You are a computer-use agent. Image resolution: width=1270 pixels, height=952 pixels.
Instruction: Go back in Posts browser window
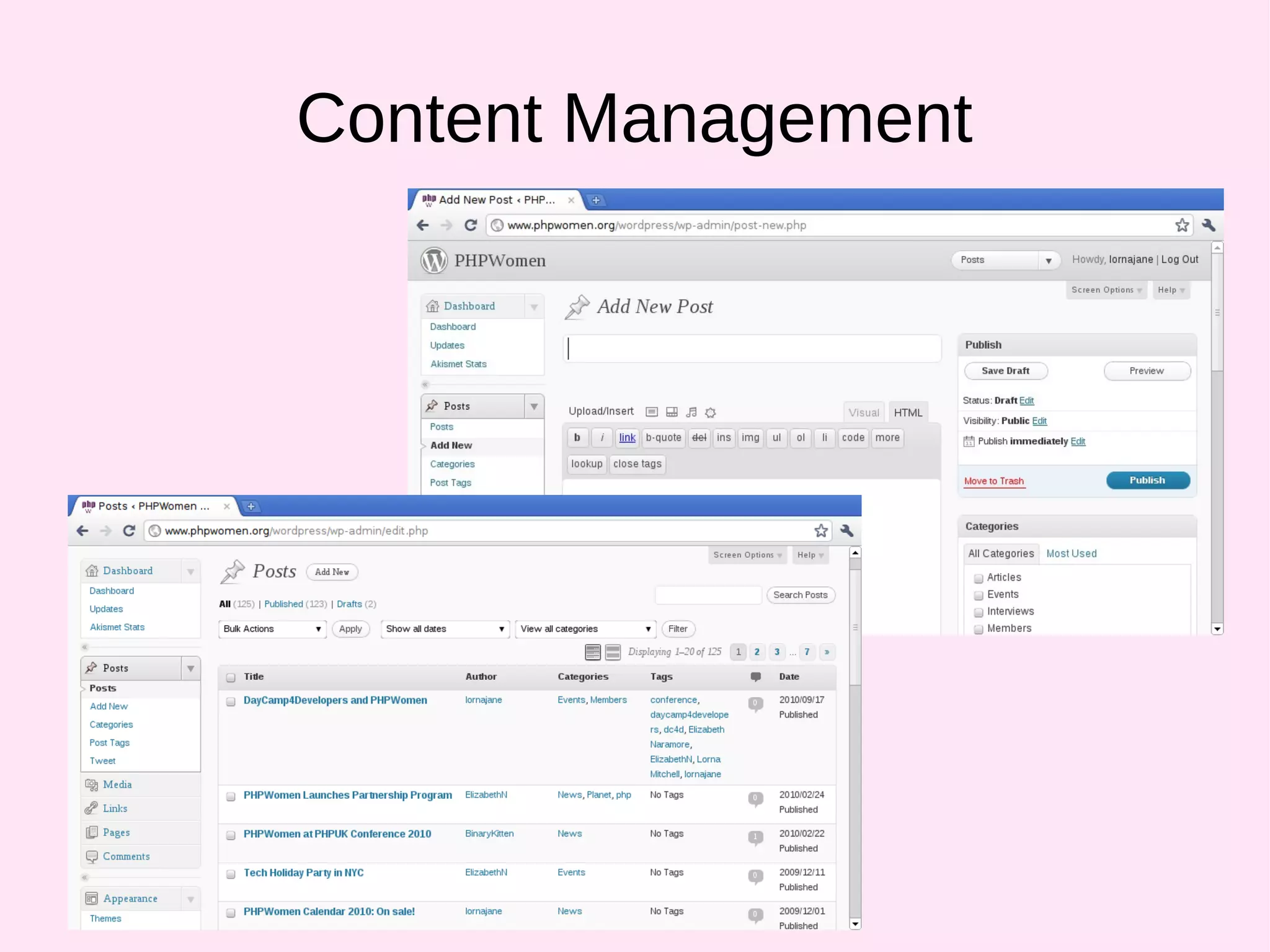click(82, 531)
